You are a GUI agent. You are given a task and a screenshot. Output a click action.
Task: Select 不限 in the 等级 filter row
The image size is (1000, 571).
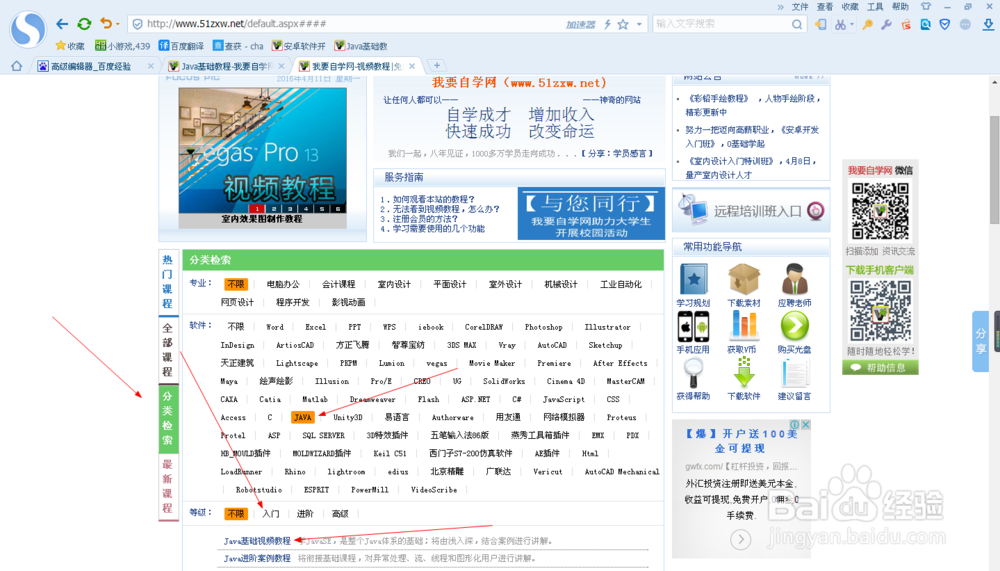[x=236, y=514]
